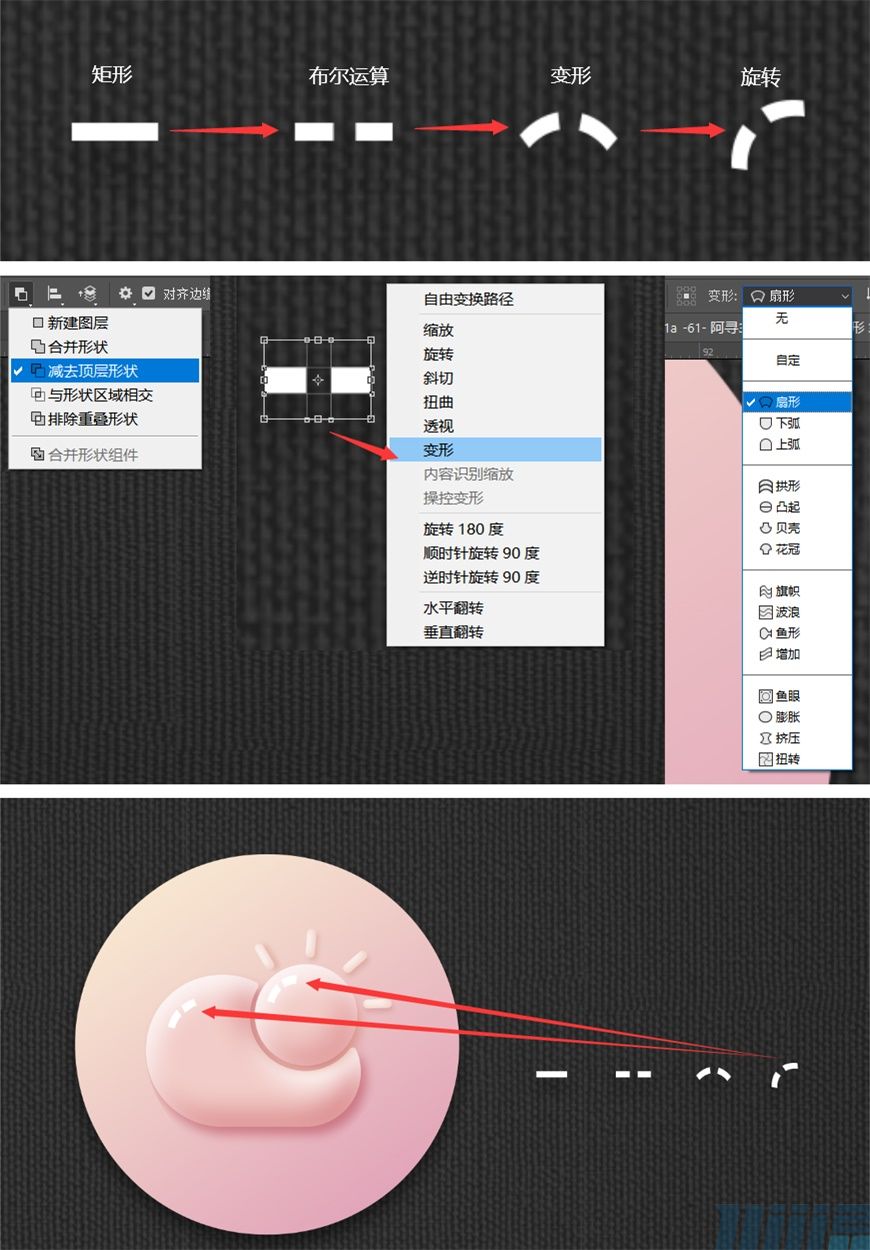The image size is (870, 1250).
Task: Select the 鱼眼 warp style
Action: pos(797,696)
